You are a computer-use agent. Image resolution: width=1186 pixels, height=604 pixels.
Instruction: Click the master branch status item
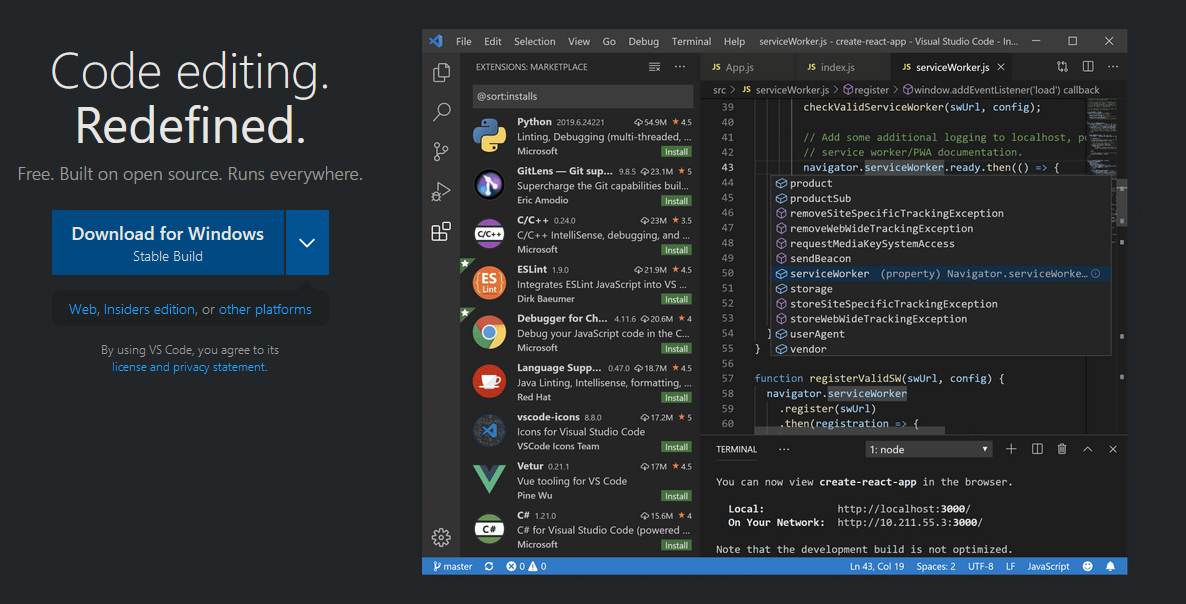[452, 566]
